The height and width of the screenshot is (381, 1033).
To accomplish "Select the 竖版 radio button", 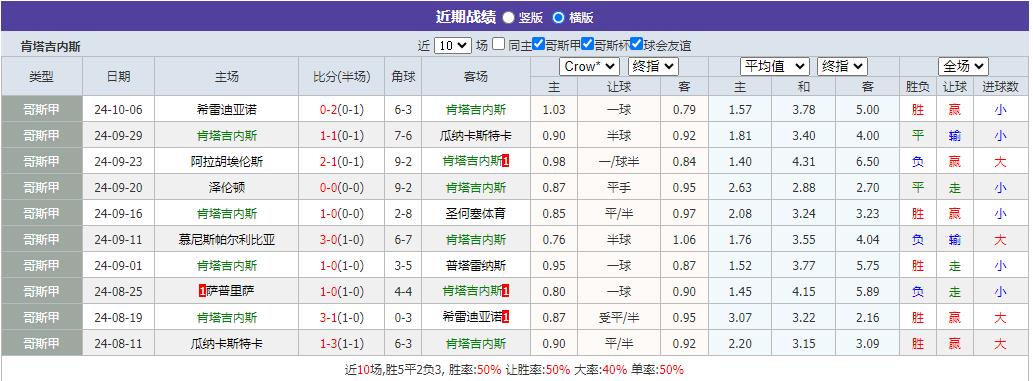I will point(509,18).
